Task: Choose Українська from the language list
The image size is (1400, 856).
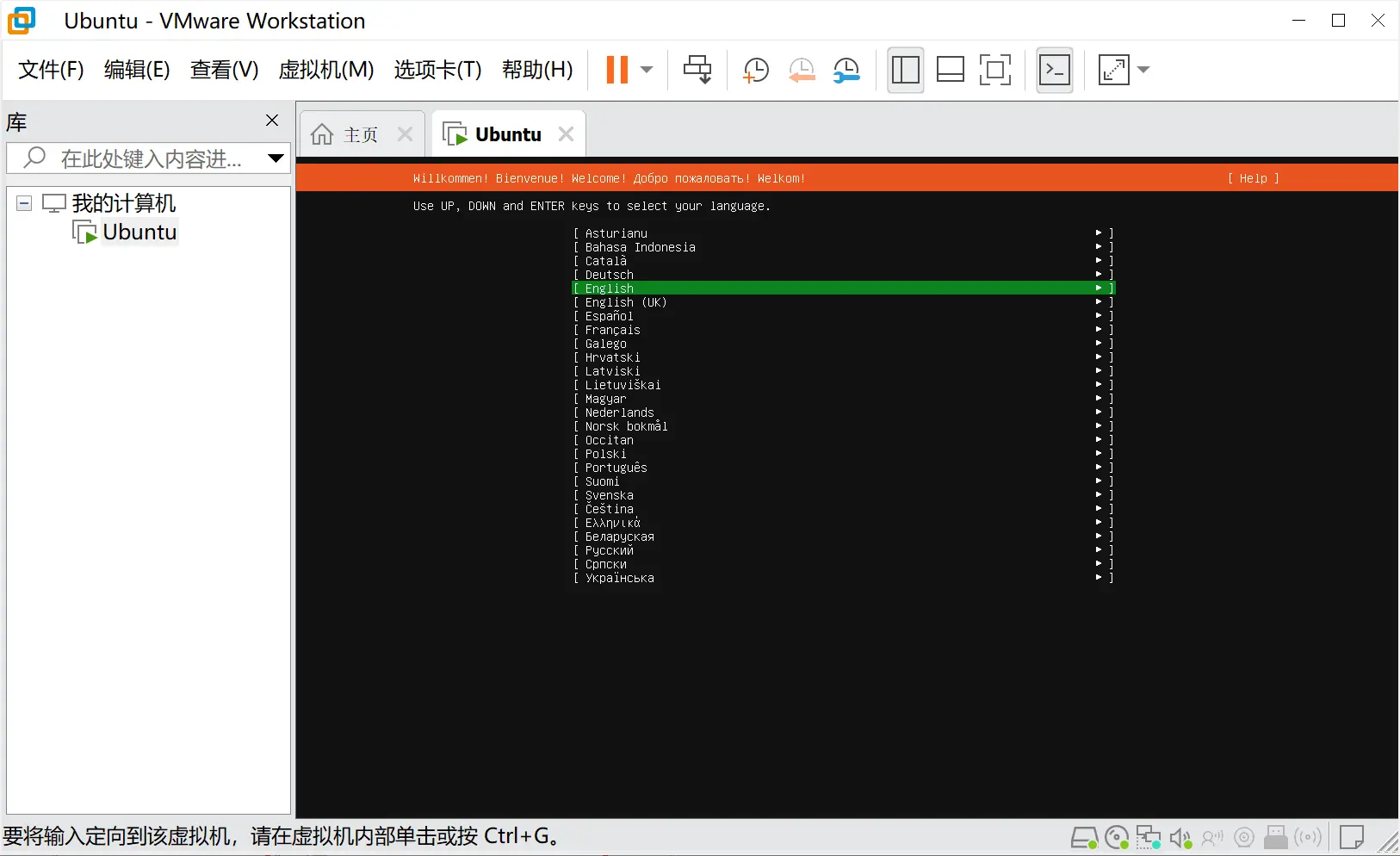Action: pyautogui.click(x=844, y=578)
